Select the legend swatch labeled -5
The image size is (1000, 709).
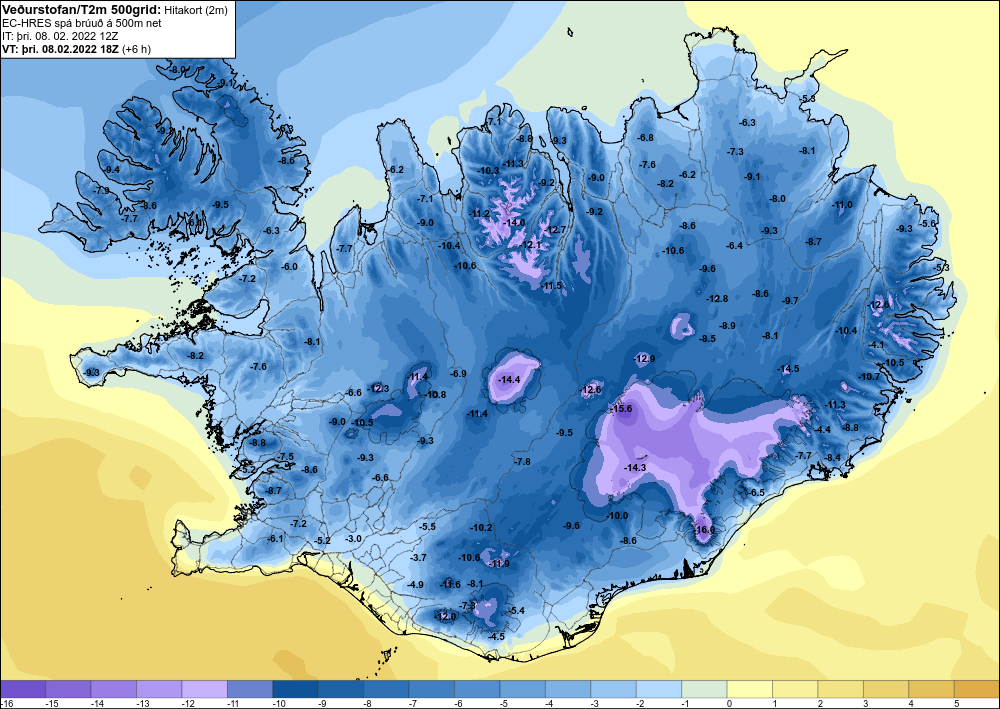pyautogui.click(x=522, y=689)
